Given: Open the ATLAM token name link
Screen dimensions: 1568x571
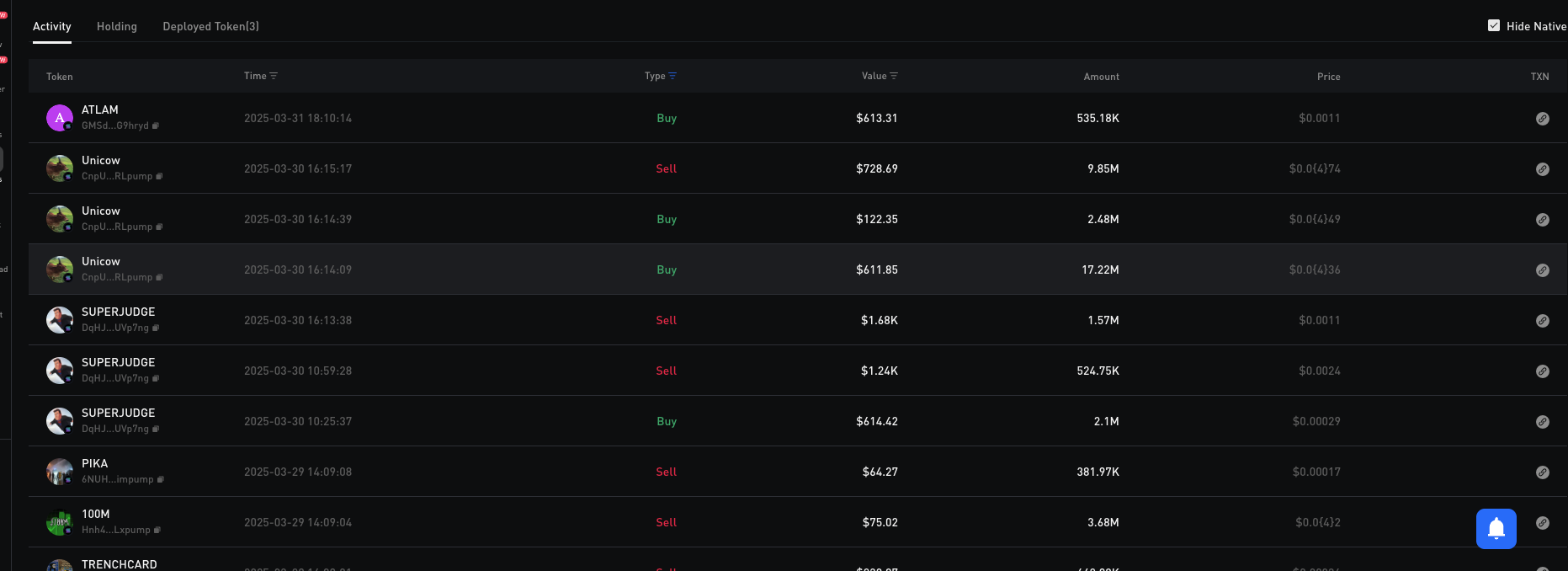Looking at the screenshot, I should click(x=99, y=110).
